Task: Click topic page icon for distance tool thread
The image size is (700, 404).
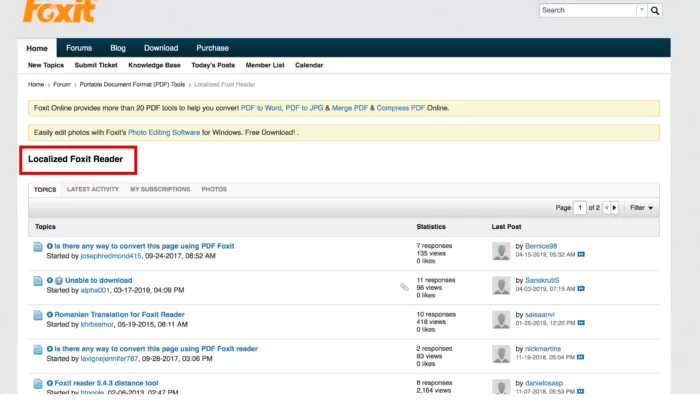Action: 38,384
